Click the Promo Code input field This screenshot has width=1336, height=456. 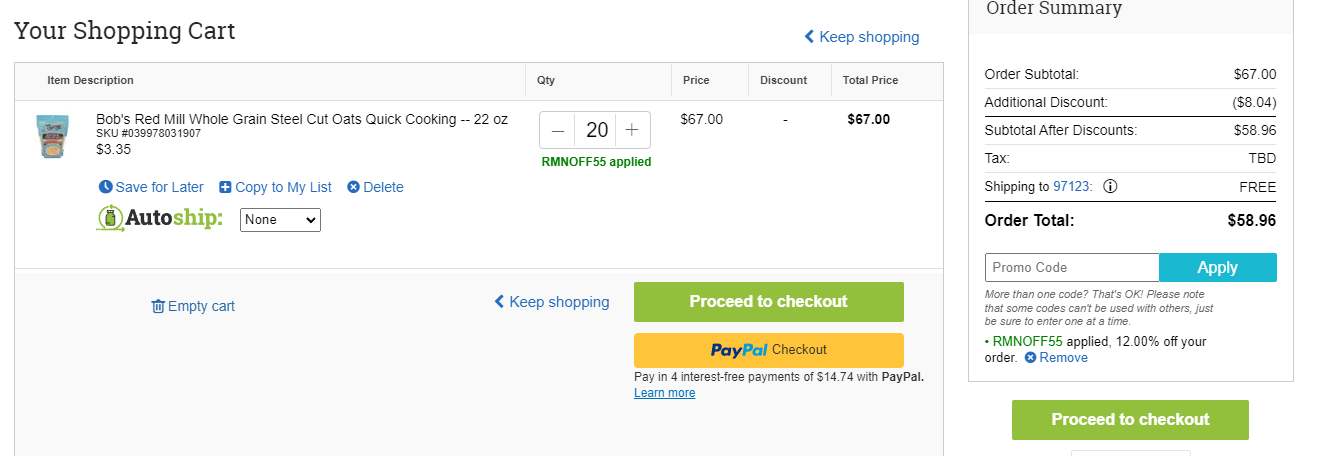coord(1072,267)
